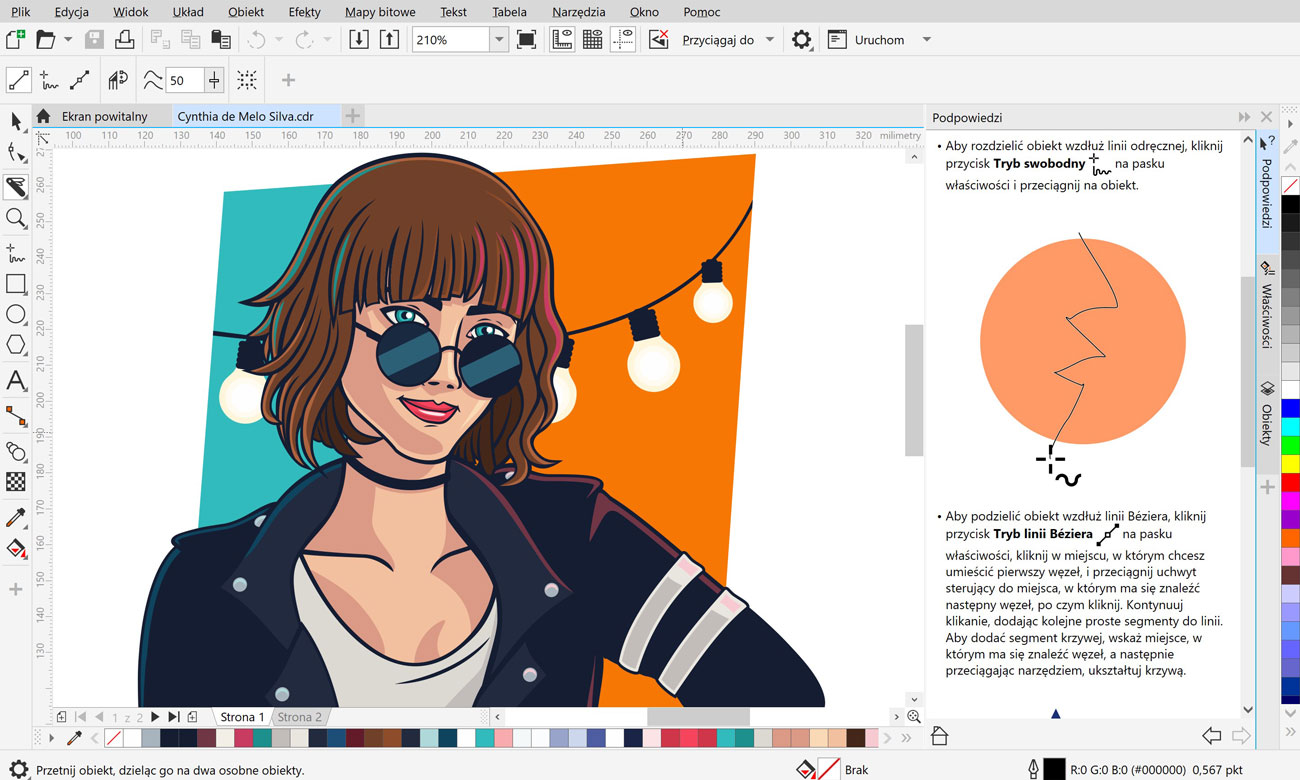Enable Bézier knife mode

click(x=80, y=80)
